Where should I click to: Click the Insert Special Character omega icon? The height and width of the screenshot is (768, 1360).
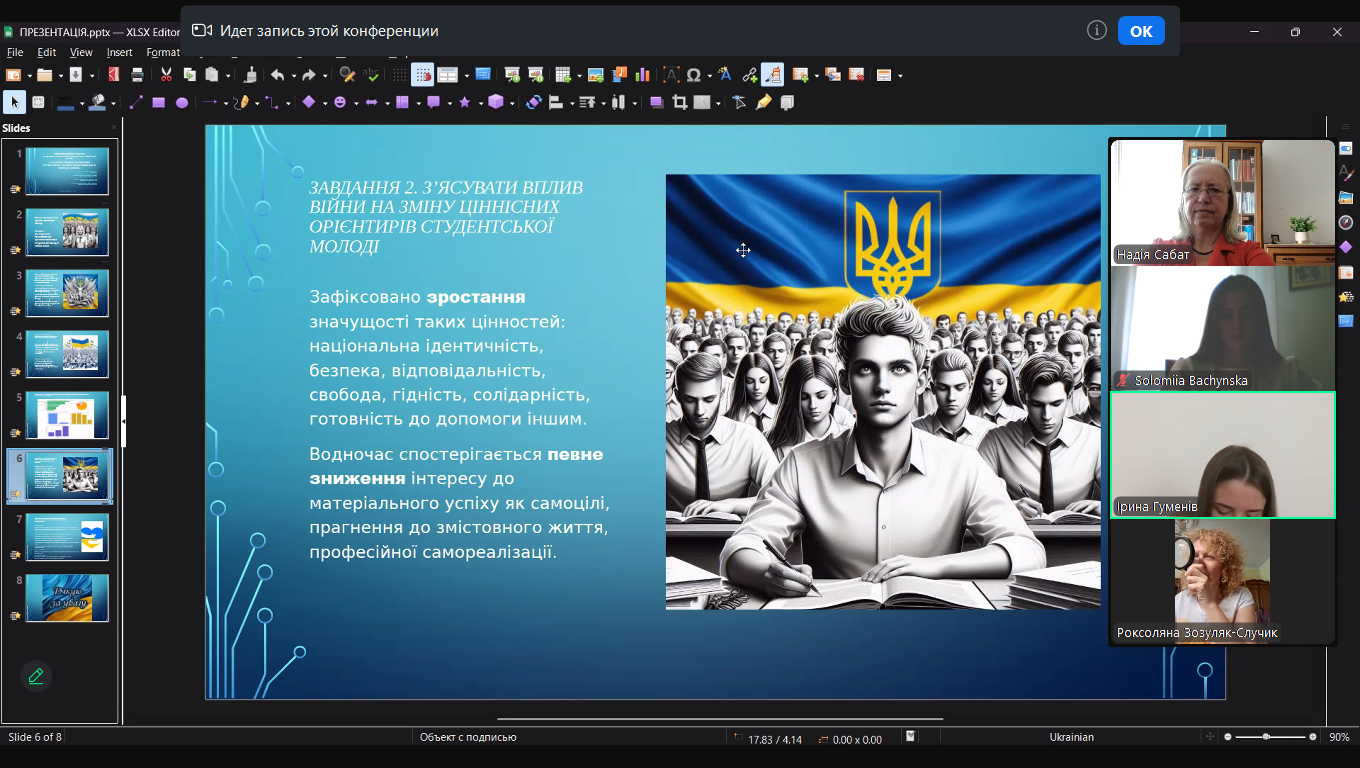click(693, 75)
